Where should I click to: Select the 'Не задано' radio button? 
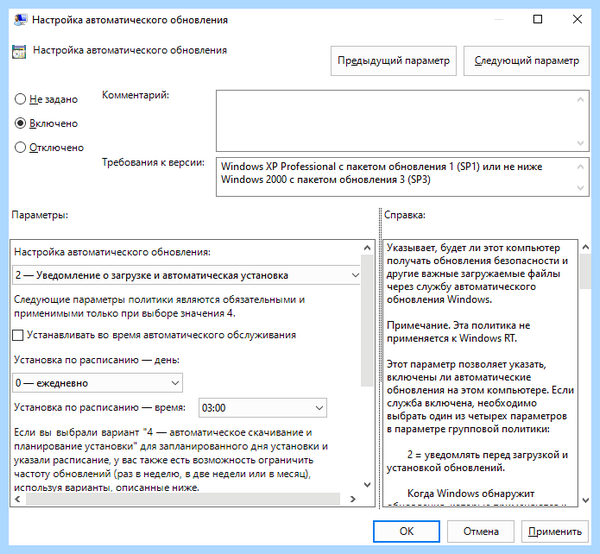point(20,99)
